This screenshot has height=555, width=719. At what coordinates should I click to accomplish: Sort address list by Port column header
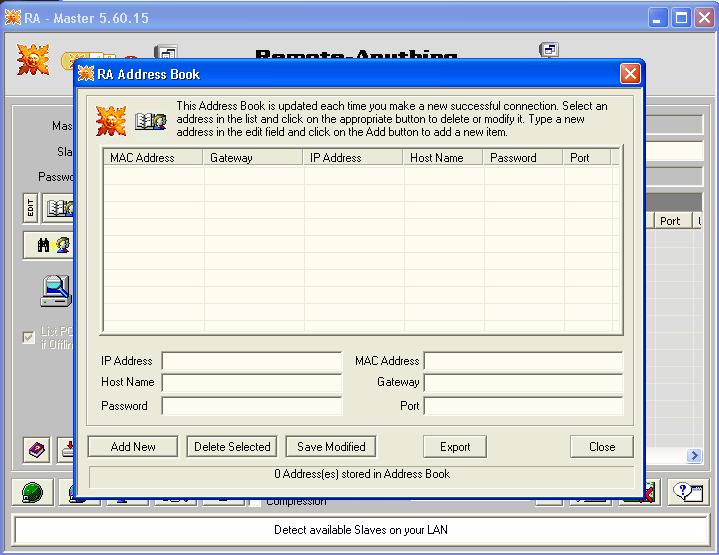[x=587, y=157]
